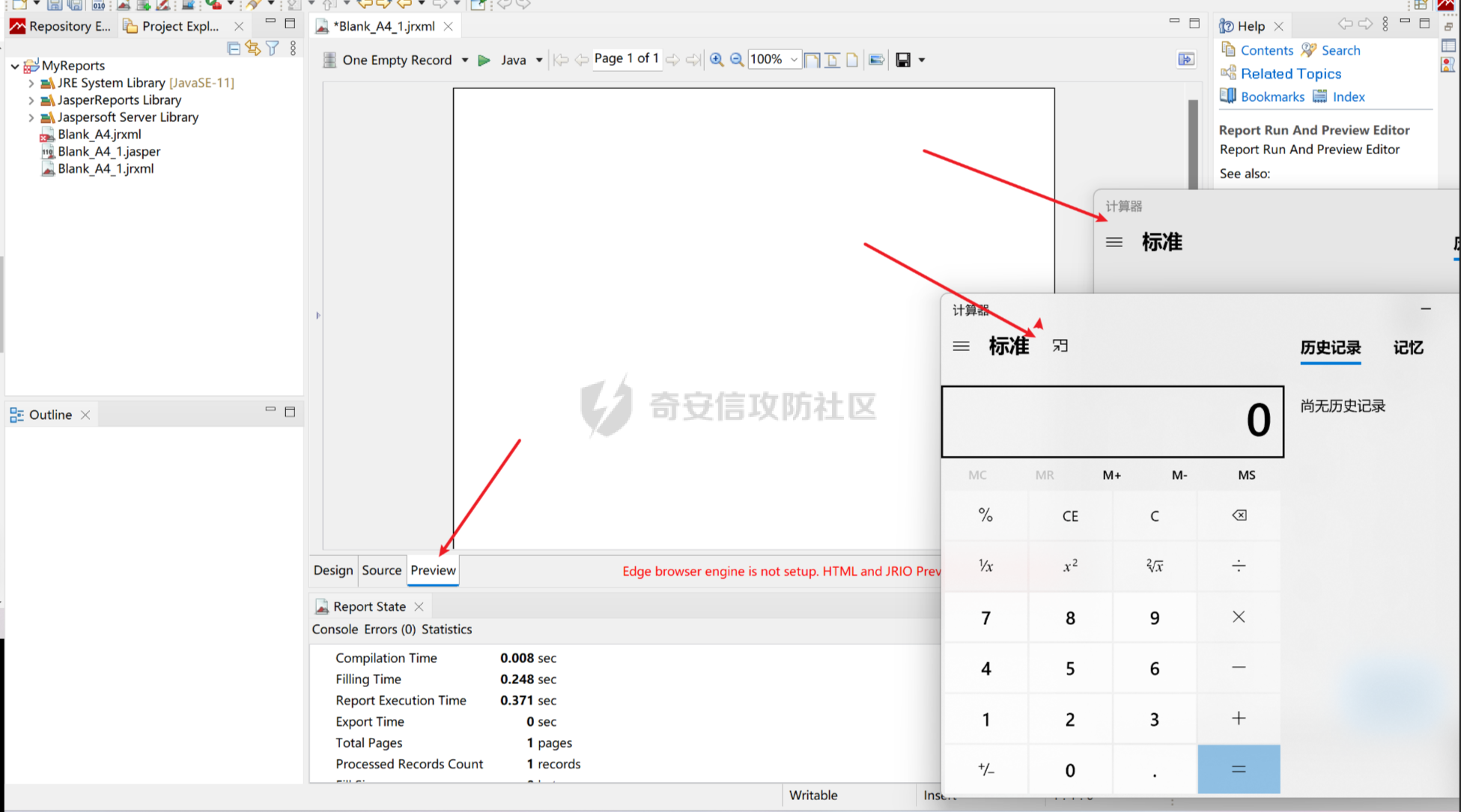Switch to the Source editor tab
The height and width of the screenshot is (812, 1461).
381,570
